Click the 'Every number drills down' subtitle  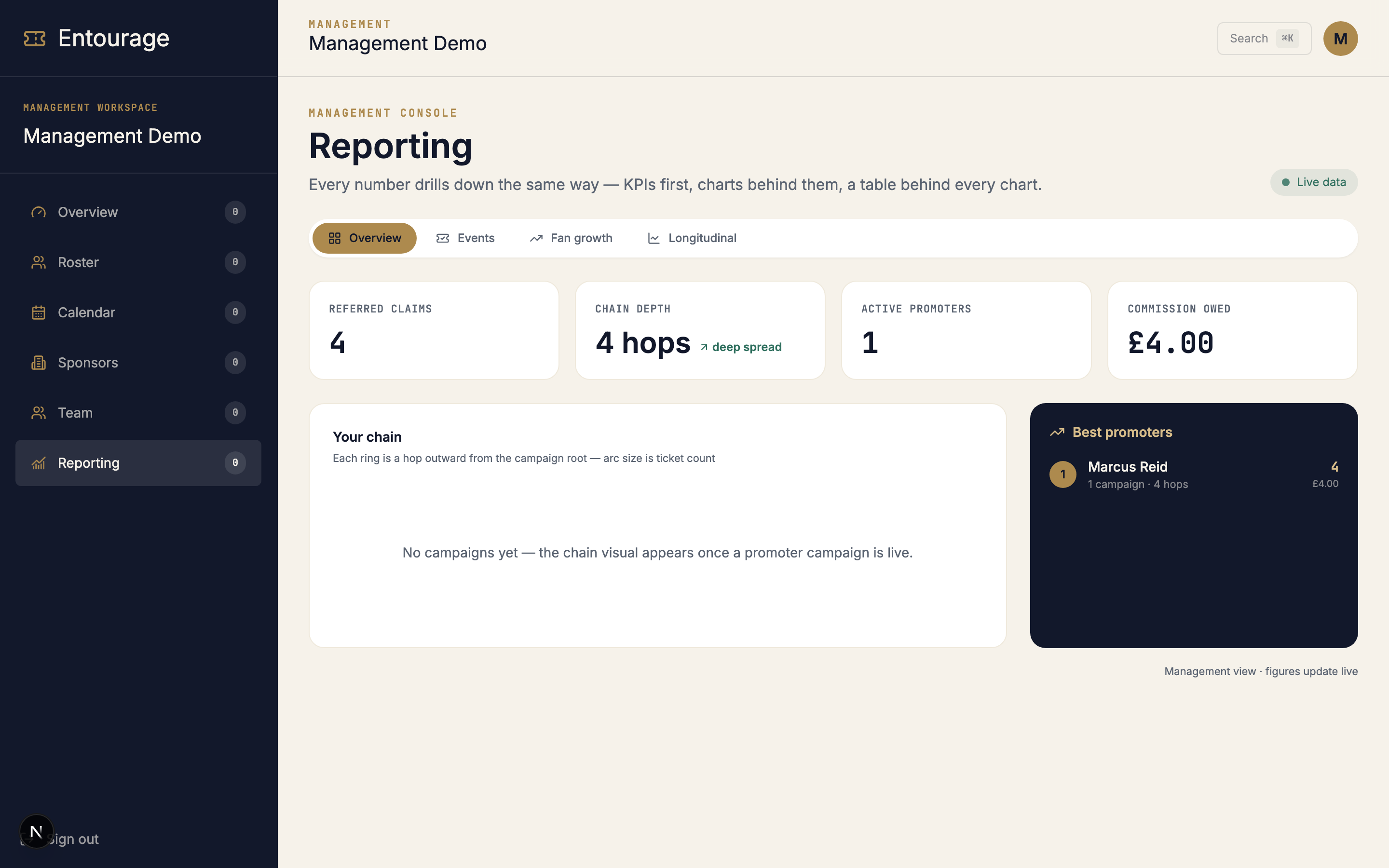tap(675, 185)
